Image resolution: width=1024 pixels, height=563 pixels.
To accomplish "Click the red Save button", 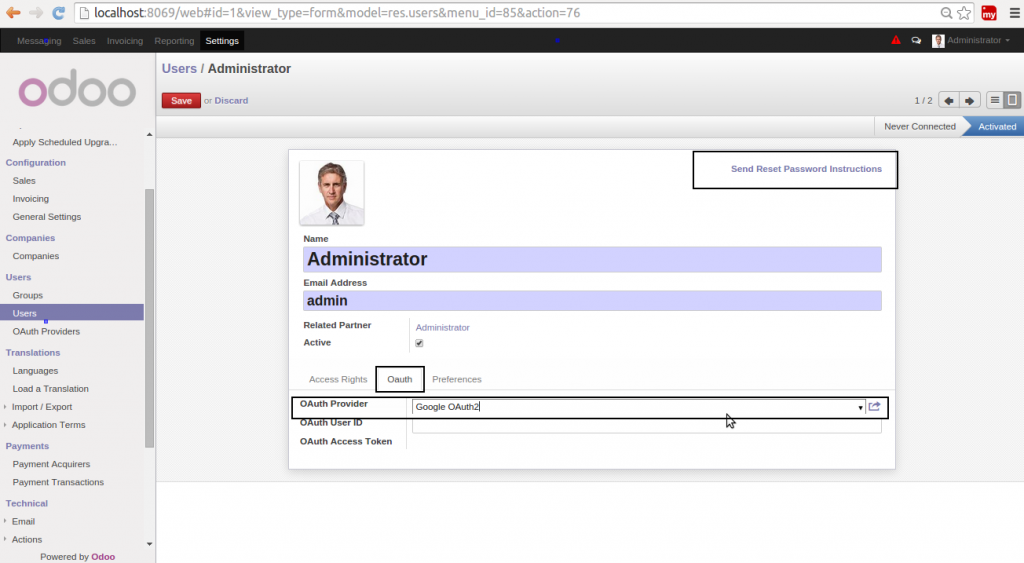I will [181, 101].
